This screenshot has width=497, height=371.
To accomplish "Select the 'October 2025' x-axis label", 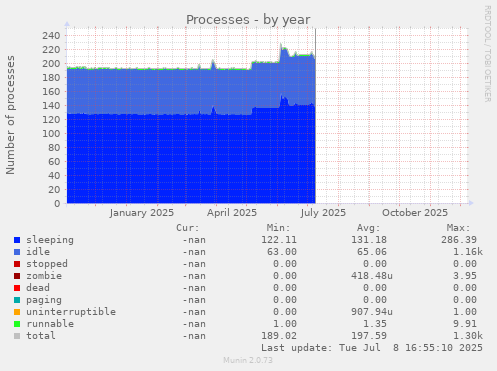I will (x=415, y=213).
